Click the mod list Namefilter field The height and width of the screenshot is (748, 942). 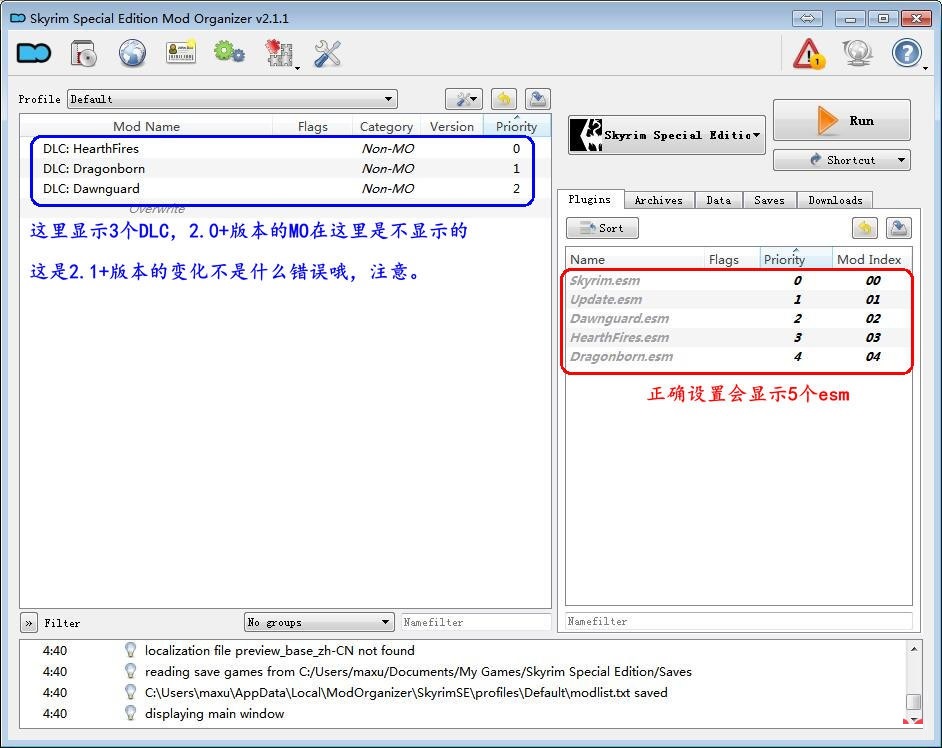tap(476, 622)
